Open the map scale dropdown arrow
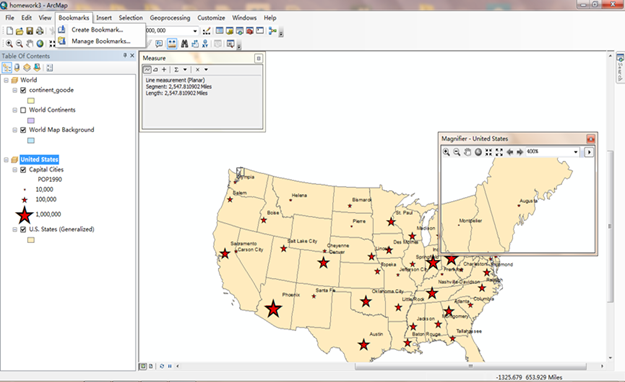The width and height of the screenshot is (625, 382). click(x=195, y=31)
